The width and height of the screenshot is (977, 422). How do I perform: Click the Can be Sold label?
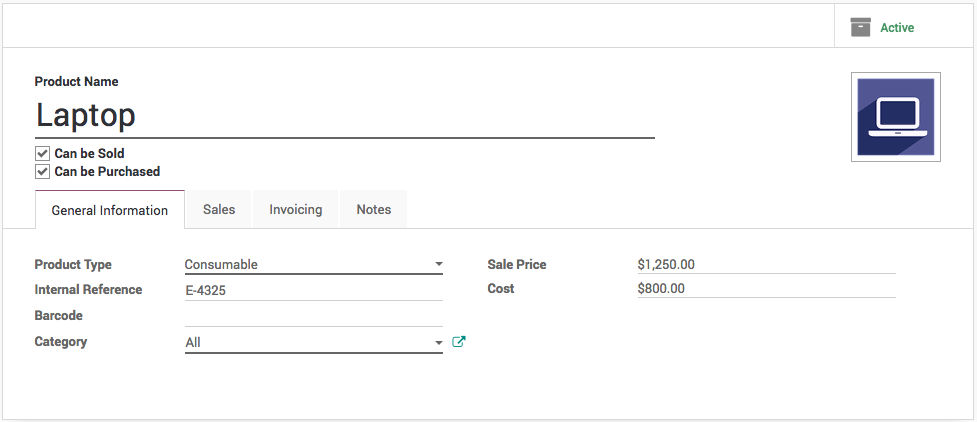(x=89, y=154)
